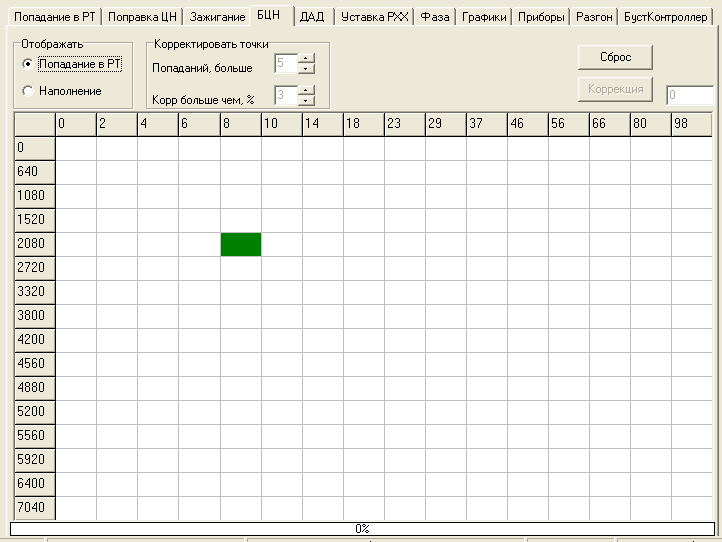The width and height of the screenshot is (722, 542).
Task: Select row header 1080
Action: [35, 196]
